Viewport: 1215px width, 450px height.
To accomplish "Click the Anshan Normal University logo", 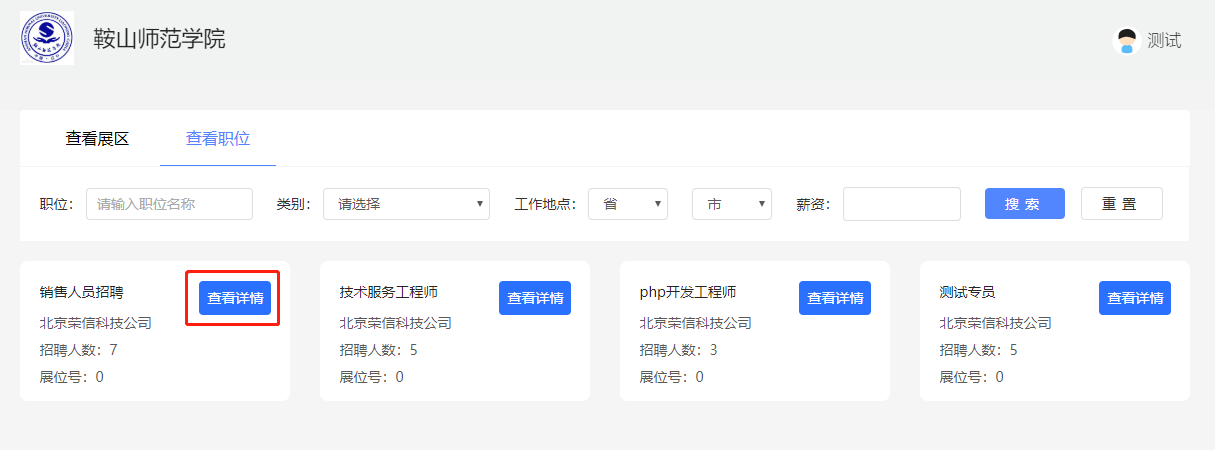I will 47,39.
